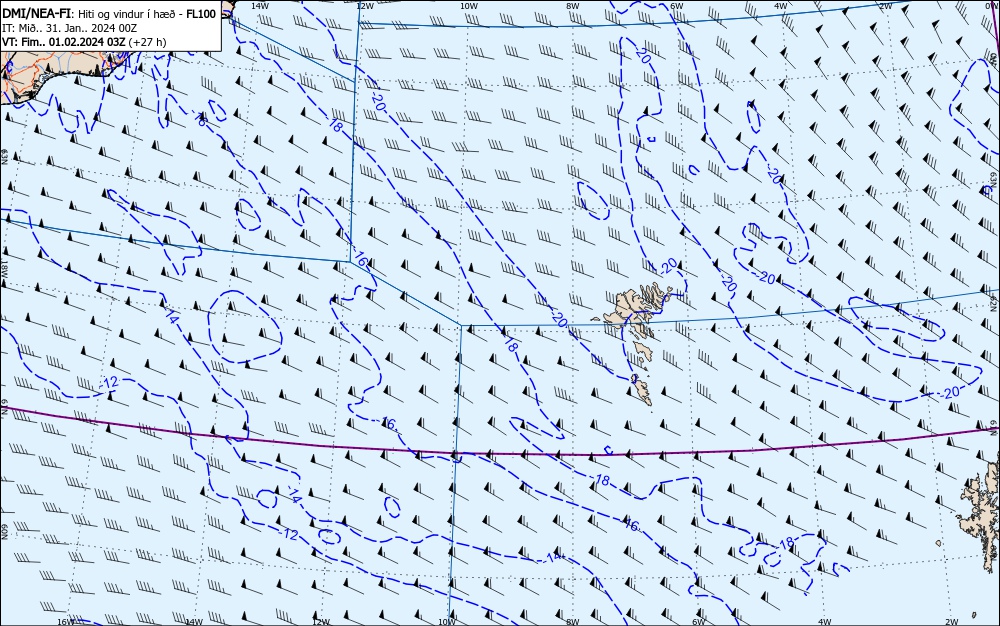Click the -18 isotherm label nearest Shetland
Screen dimensions: 1000x626
click(x=786, y=542)
